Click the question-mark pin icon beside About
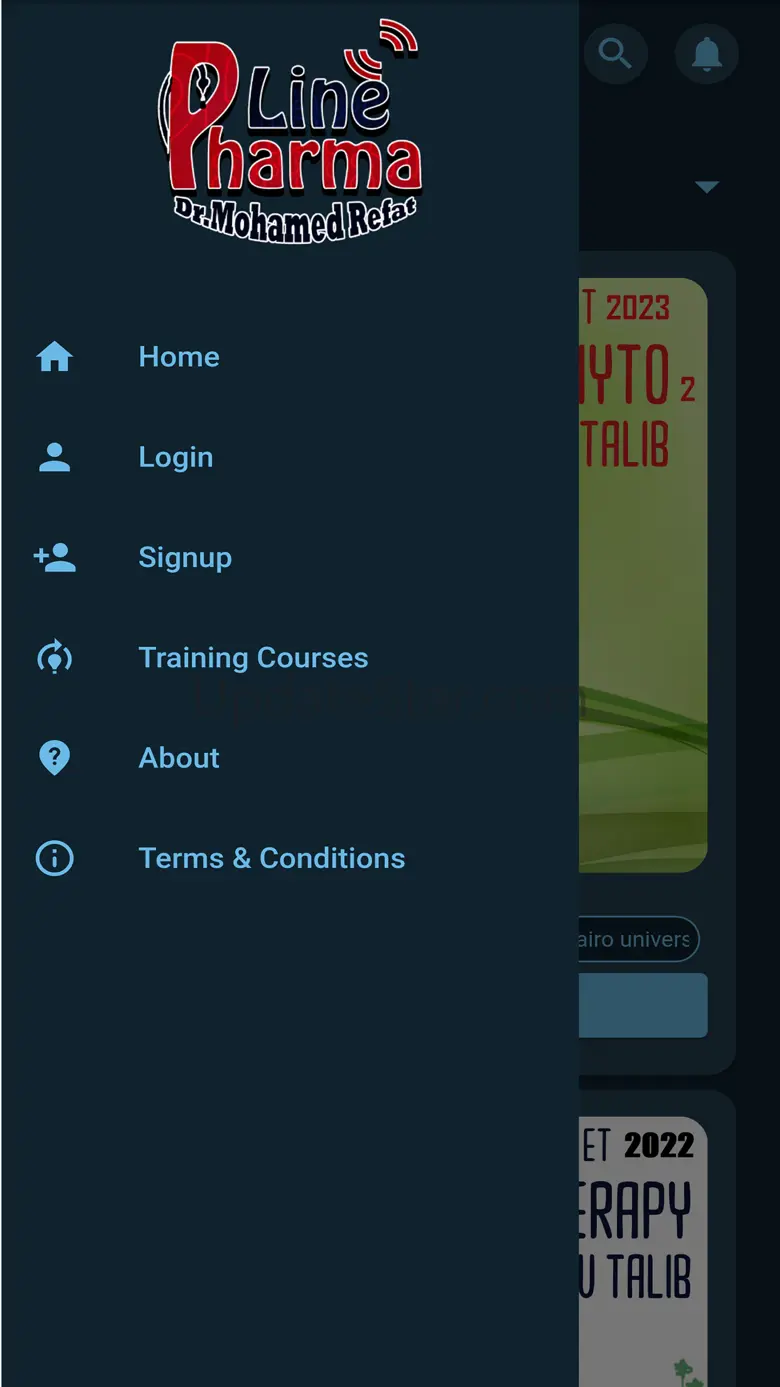The width and height of the screenshot is (780, 1387). click(x=55, y=758)
